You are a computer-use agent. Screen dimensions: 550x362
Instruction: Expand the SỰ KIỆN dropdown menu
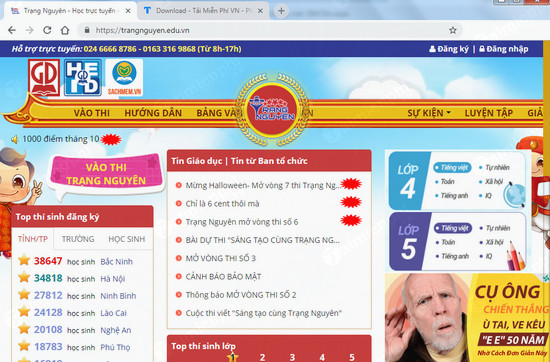(429, 113)
